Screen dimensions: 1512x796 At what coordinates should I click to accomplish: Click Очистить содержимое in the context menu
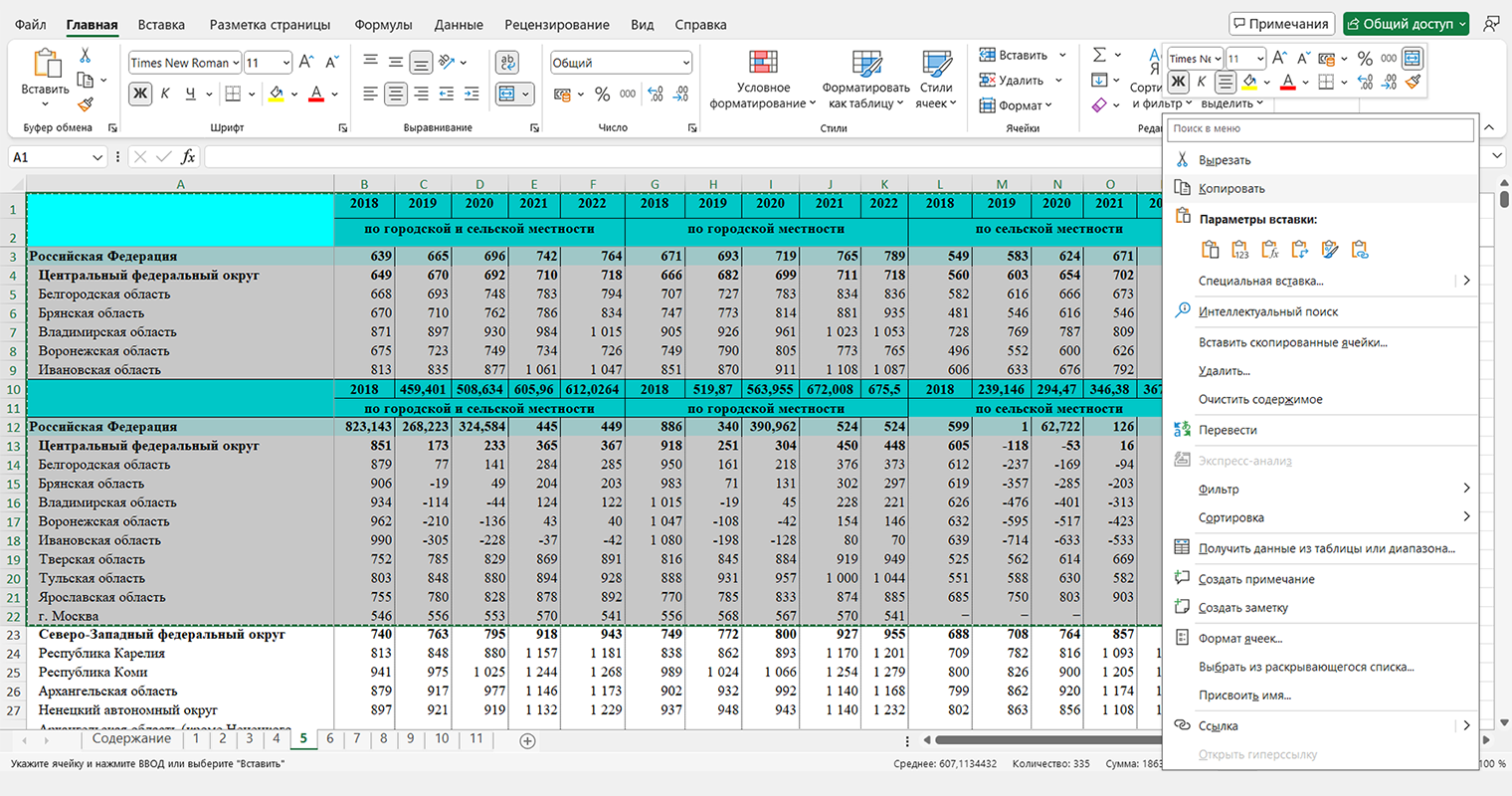(x=1319, y=399)
